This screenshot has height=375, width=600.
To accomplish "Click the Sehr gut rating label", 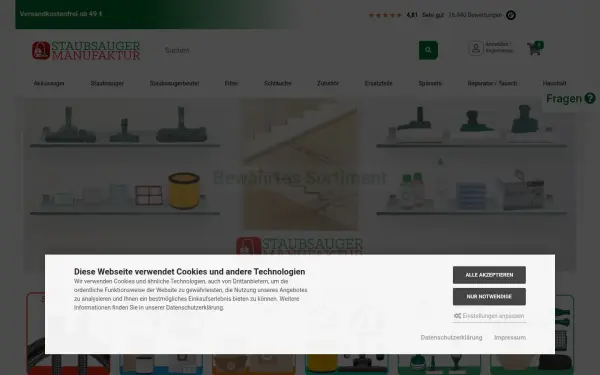I will [x=433, y=15].
